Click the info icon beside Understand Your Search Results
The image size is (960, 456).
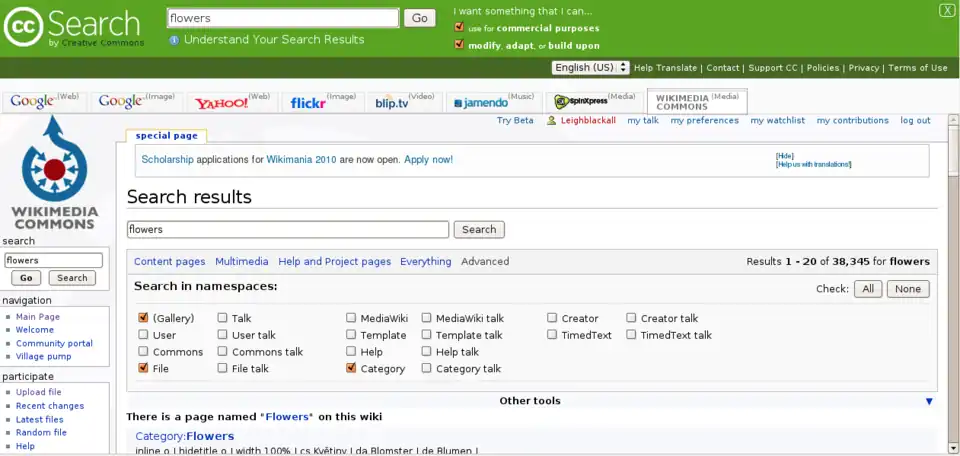[174, 40]
